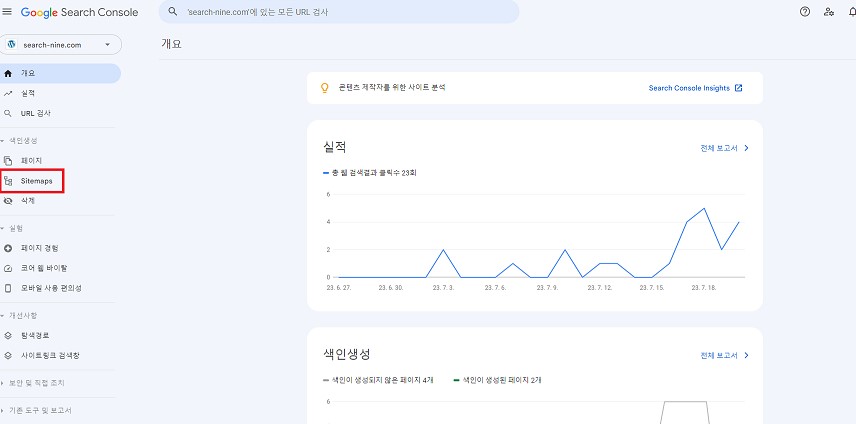Click the chevron arrow in 실적 card header
Image resolution: width=856 pixels, height=424 pixels.
[746, 148]
